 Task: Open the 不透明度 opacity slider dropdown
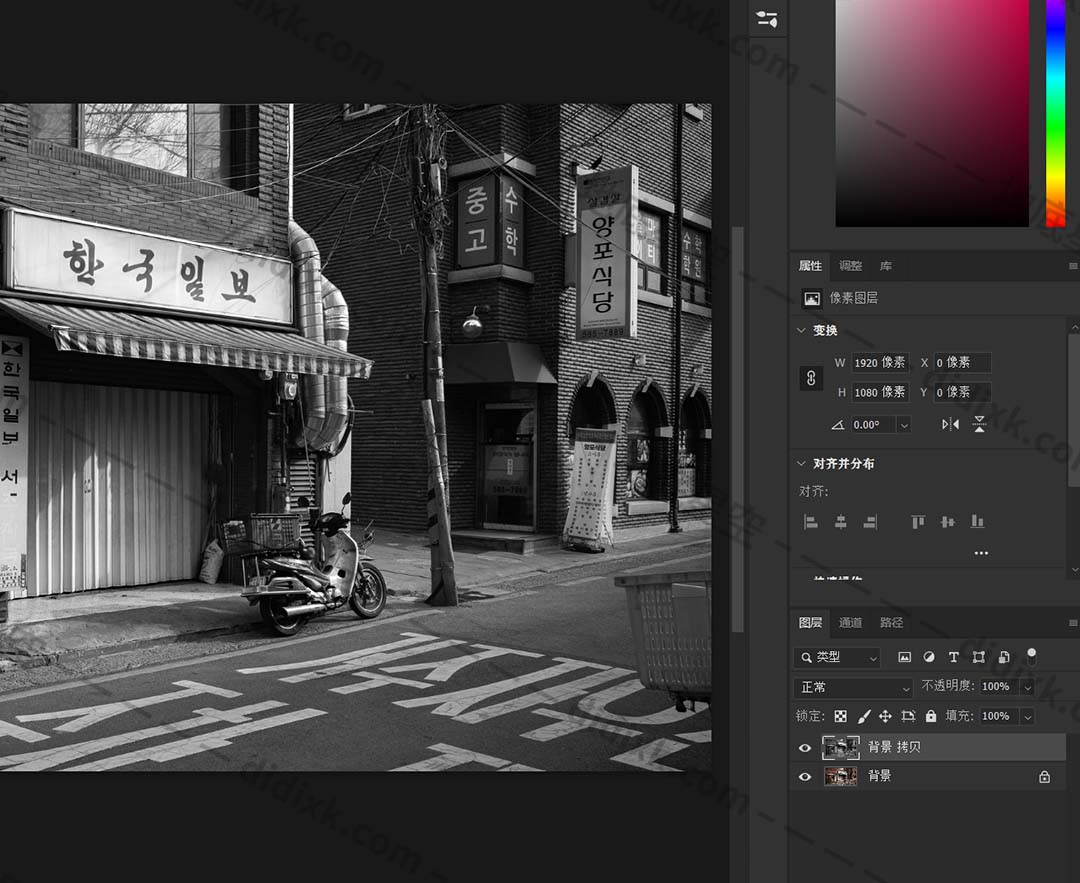(1028, 687)
